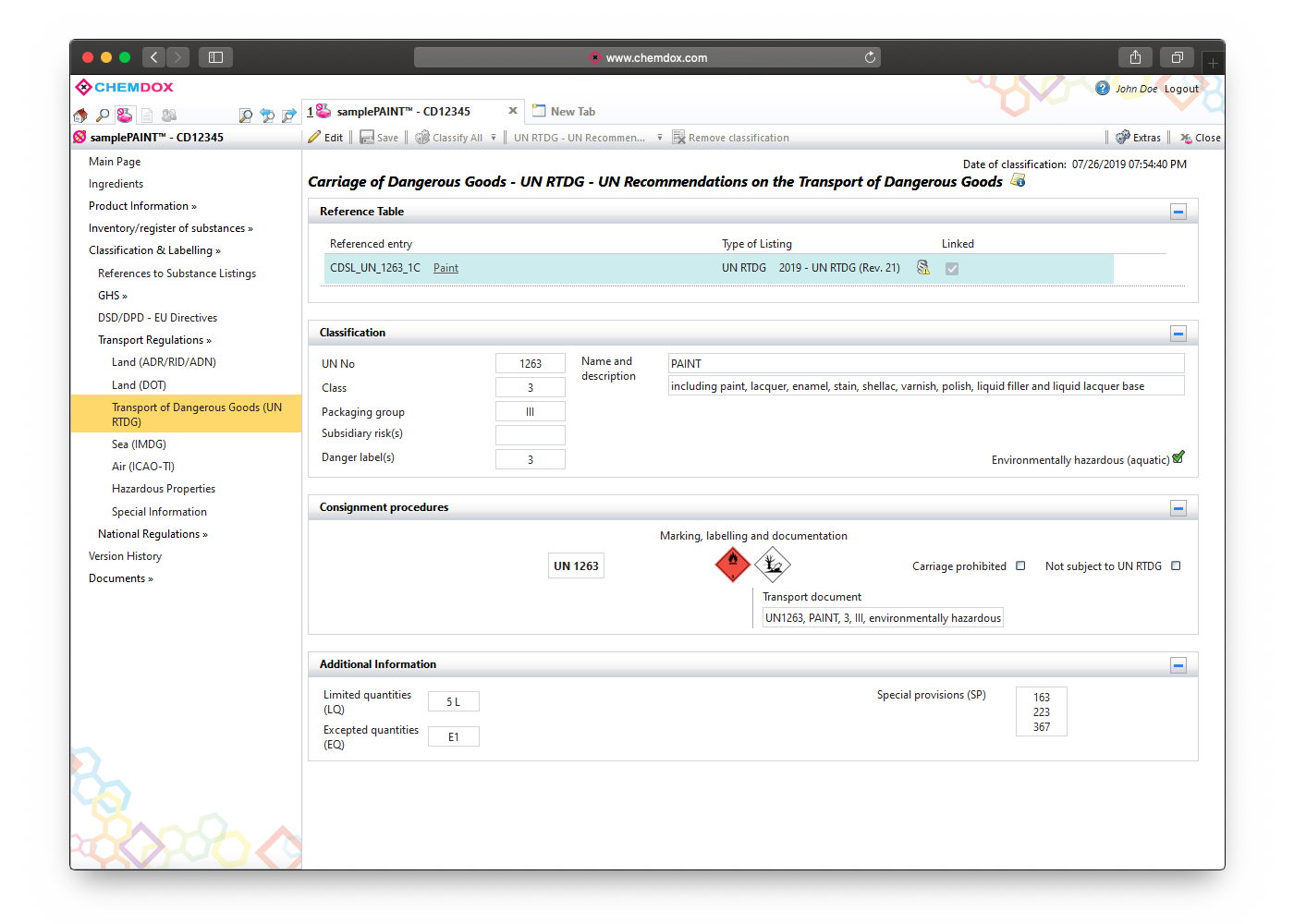Click the UN No field showing 1263
The width and height of the screenshot is (1294, 924).
pos(531,364)
